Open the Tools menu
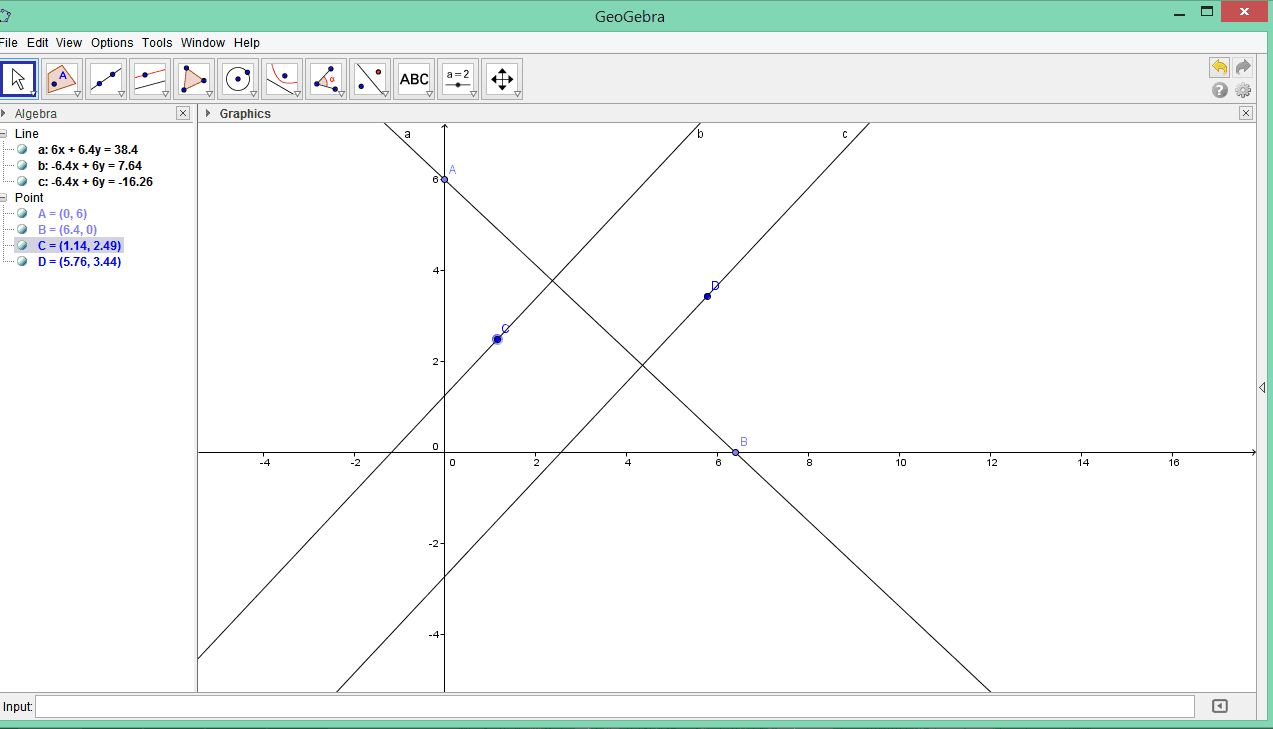Screen dimensions: 1273x729 click(157, 42)
